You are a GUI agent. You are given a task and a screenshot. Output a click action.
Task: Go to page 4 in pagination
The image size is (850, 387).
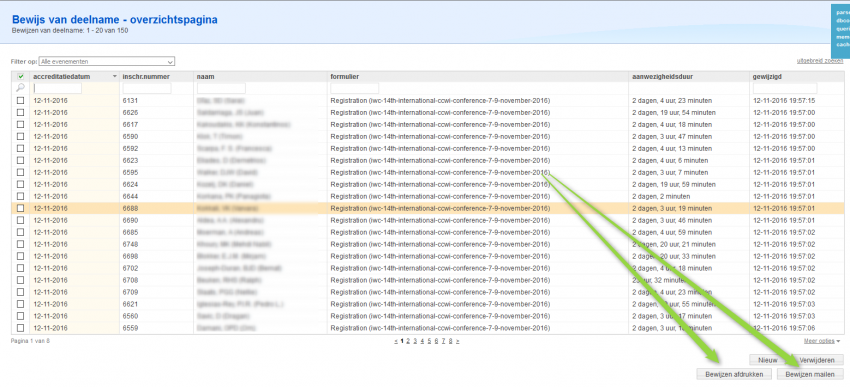coord(422,341)
